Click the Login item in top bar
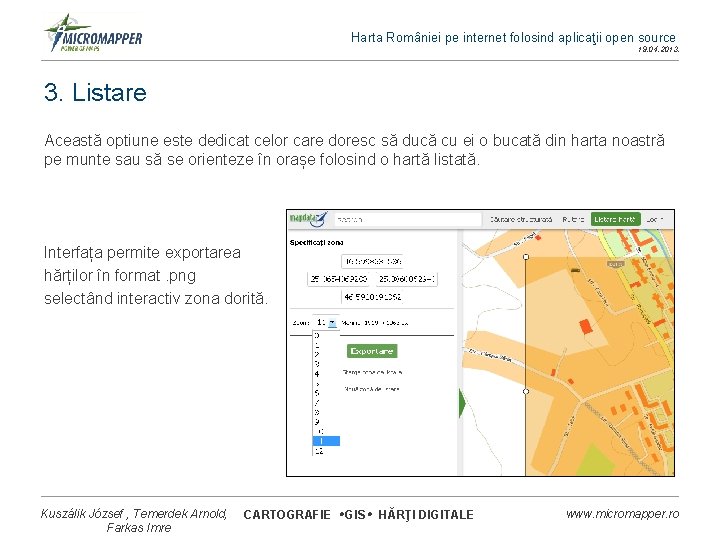The image size is (720, 540). 655,219
